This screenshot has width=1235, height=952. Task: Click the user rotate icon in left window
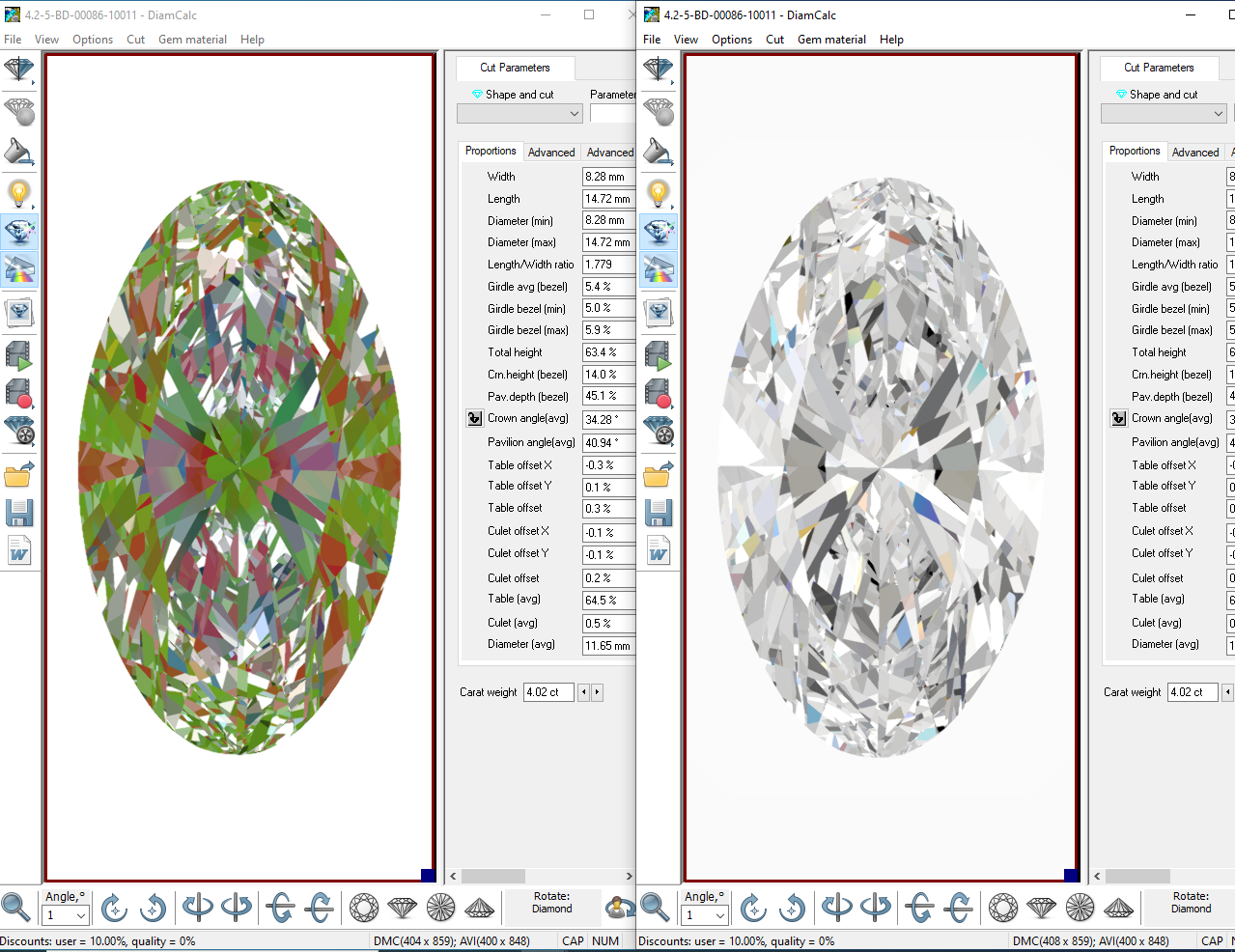(x=620, y=908)
